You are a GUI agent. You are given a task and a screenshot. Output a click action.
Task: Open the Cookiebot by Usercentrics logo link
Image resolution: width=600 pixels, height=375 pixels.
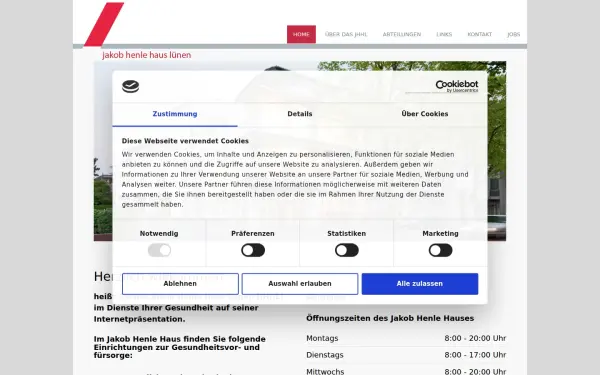[457, 86]
